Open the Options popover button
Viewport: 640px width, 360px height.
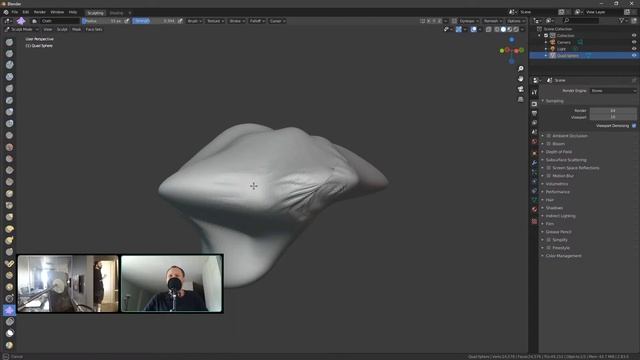pyautogui.click(x=516, y=21)
